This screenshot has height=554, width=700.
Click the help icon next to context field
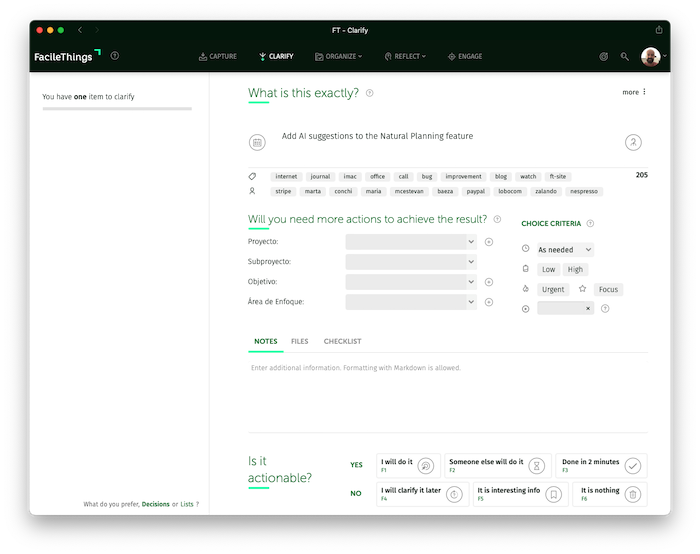click(x=605, y=308)
